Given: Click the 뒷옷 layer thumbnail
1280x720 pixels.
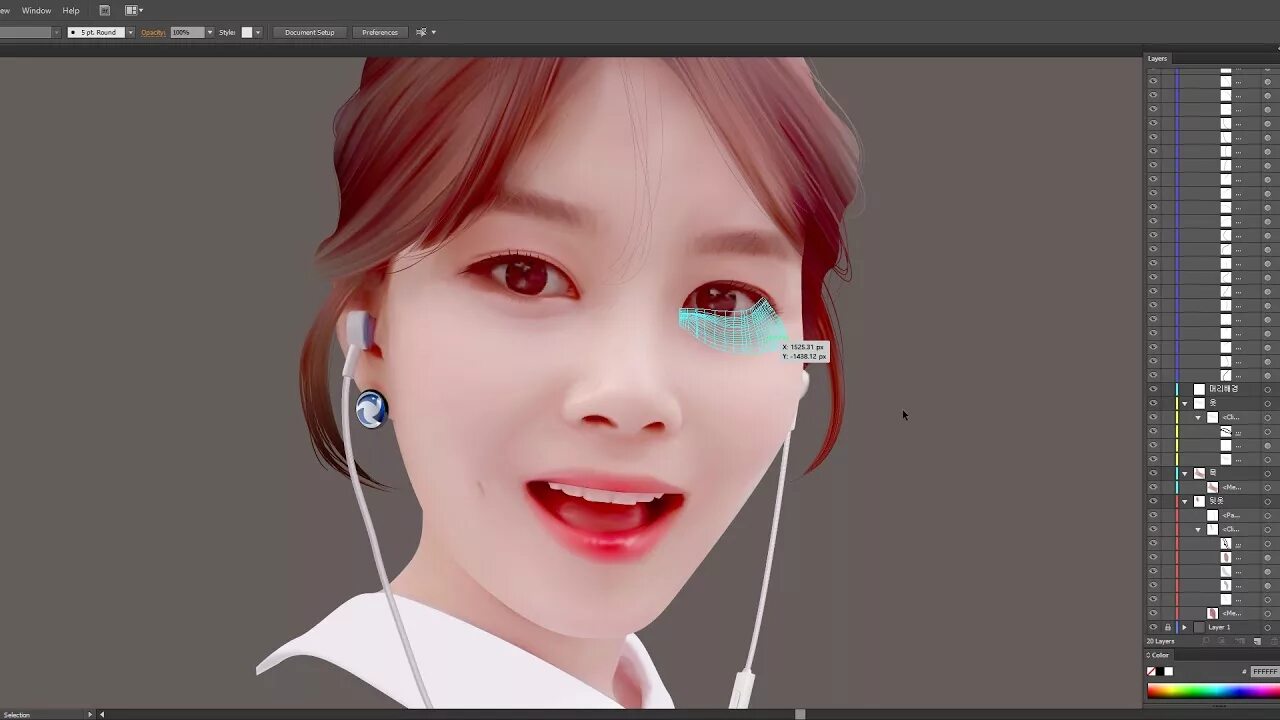Looking at the screenshot, I should coord(1199,501).
